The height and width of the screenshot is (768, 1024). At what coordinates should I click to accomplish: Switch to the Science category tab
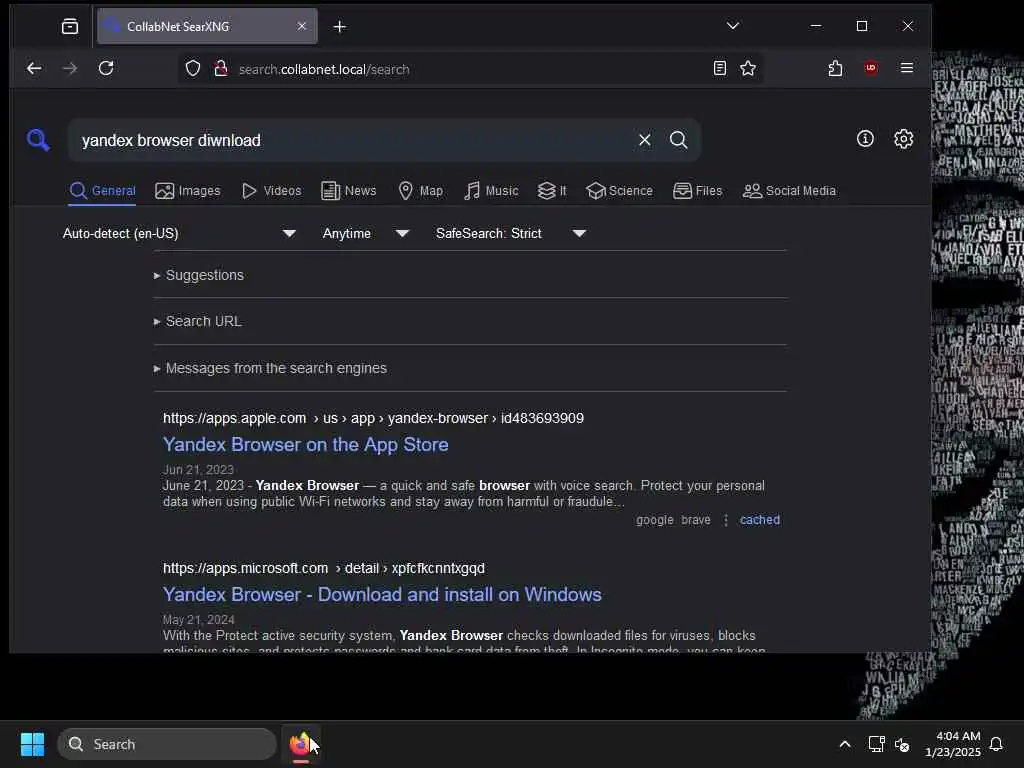619,191
